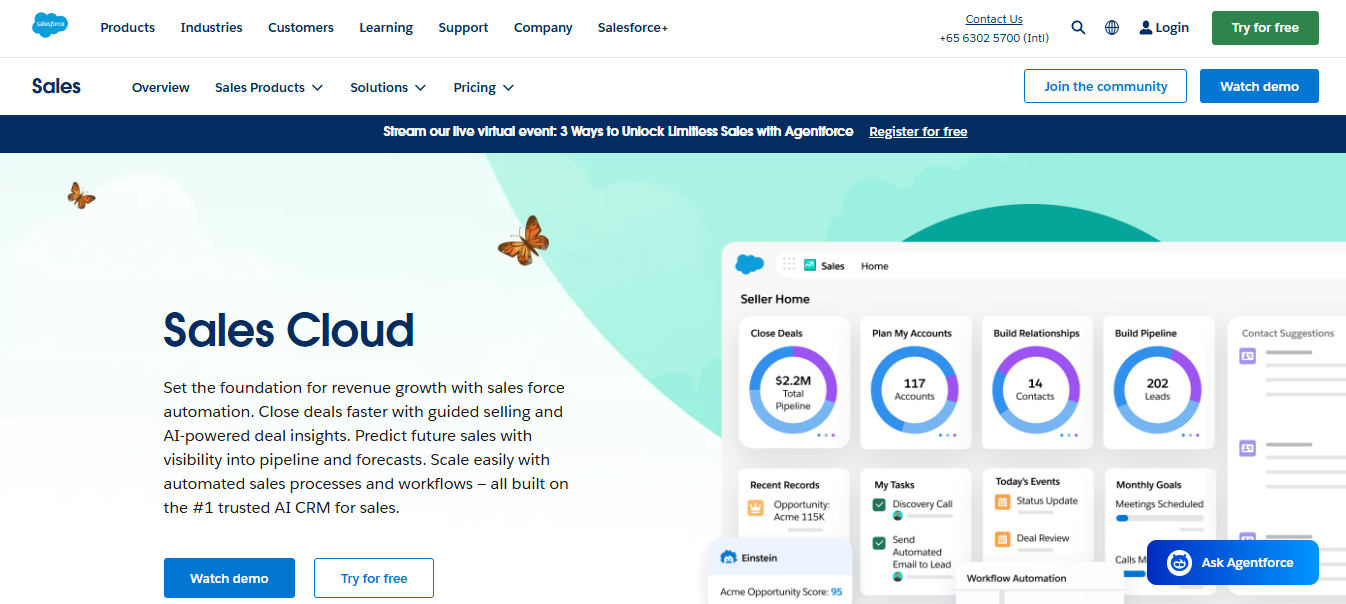
Task: Expand the Sales Products dropdown
Action: [269, 88]
